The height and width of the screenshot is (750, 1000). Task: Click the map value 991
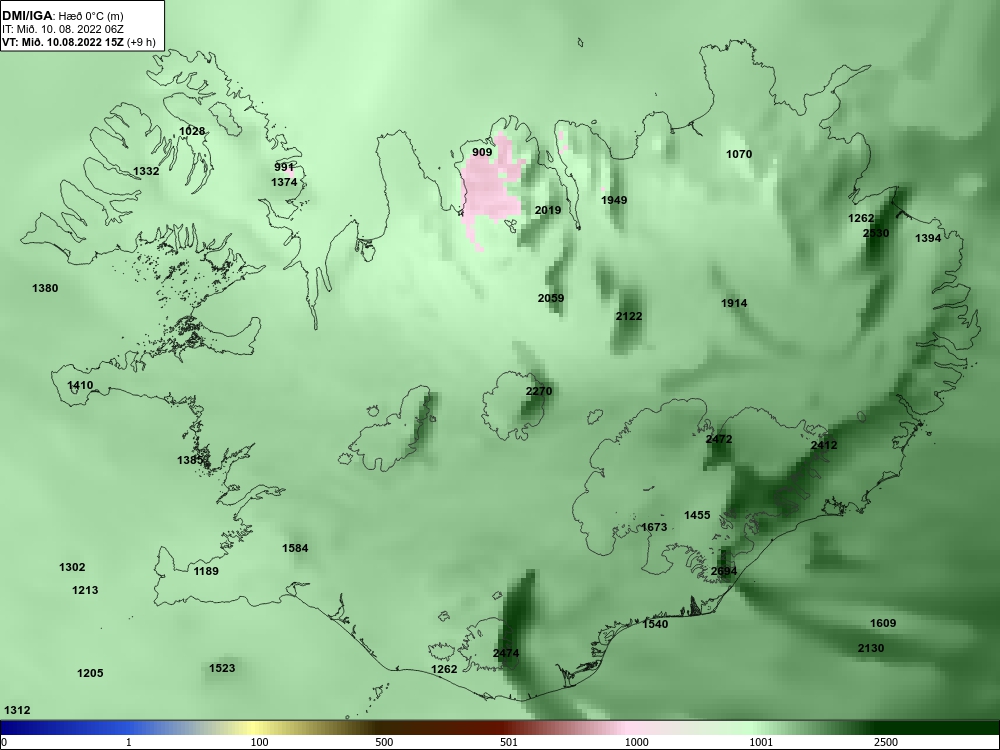(x=284, y=167)
